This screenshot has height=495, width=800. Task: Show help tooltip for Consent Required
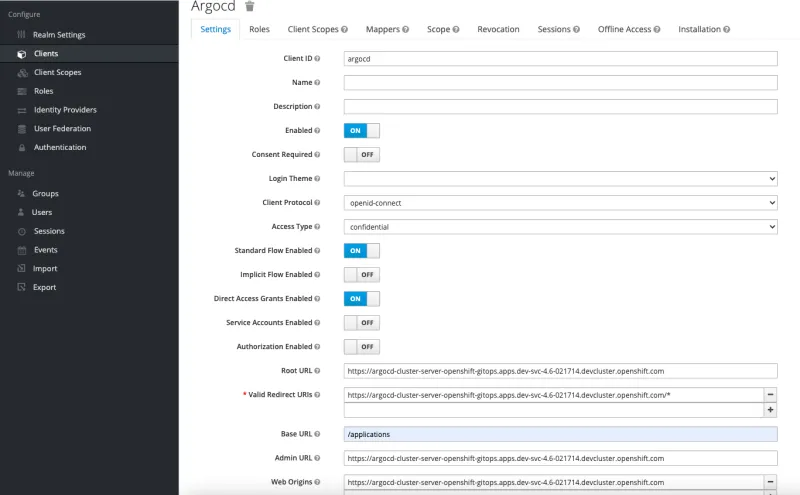coord(317,155)
